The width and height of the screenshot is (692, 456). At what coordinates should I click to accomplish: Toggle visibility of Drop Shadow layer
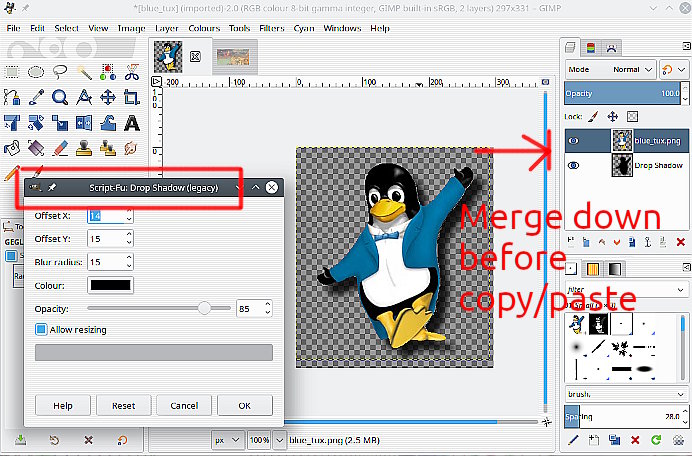(573, 166)
